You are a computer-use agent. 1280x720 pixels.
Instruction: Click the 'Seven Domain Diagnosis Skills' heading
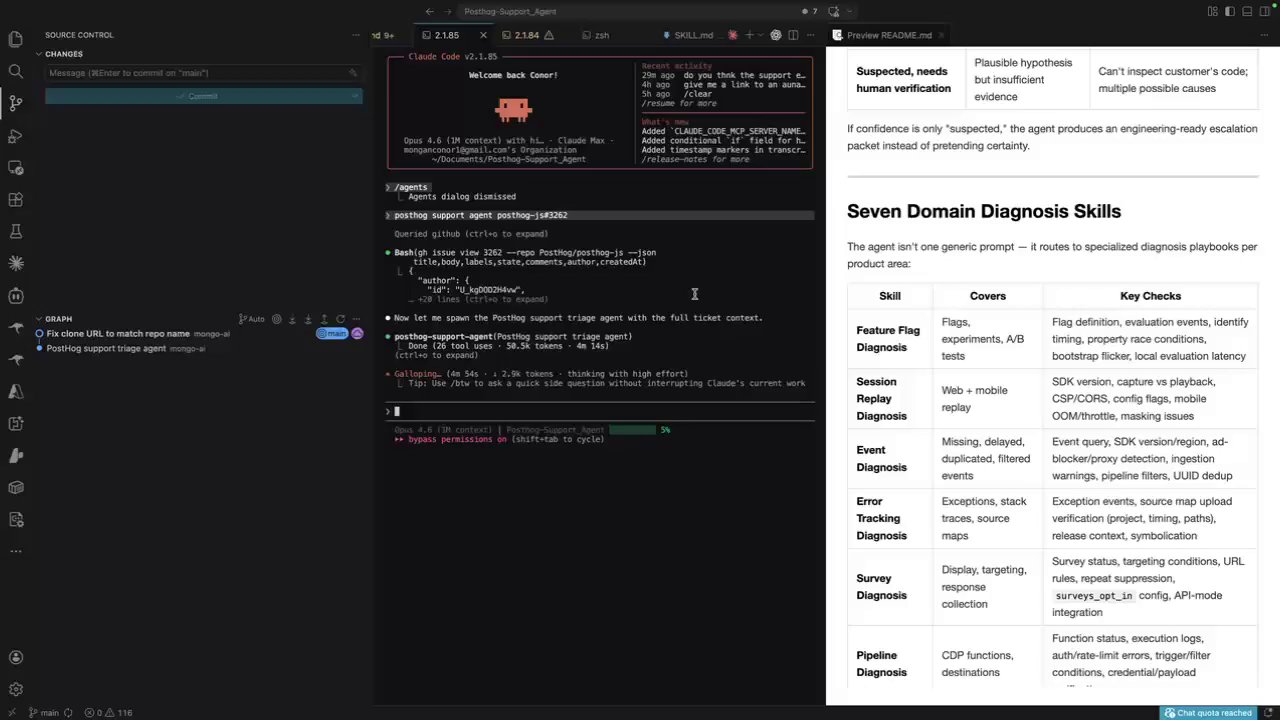point(984,211)
